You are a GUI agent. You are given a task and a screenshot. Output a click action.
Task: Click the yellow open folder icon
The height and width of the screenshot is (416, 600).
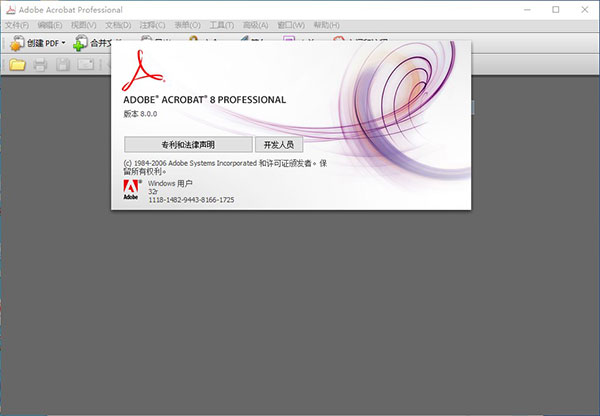[x=17, y=65]
